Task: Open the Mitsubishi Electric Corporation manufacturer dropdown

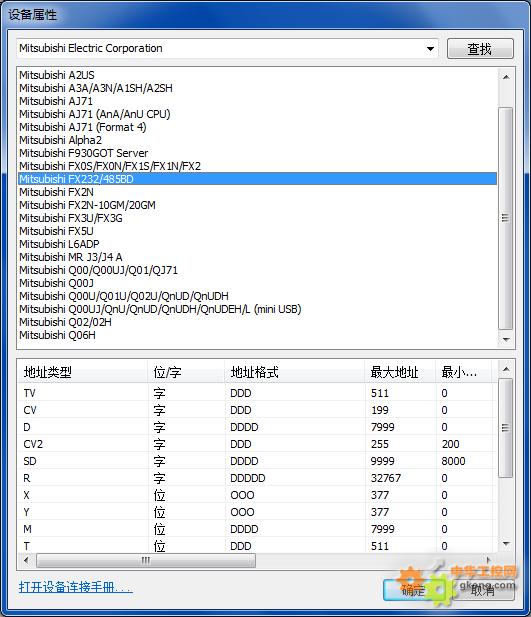Action: point(227,49)
